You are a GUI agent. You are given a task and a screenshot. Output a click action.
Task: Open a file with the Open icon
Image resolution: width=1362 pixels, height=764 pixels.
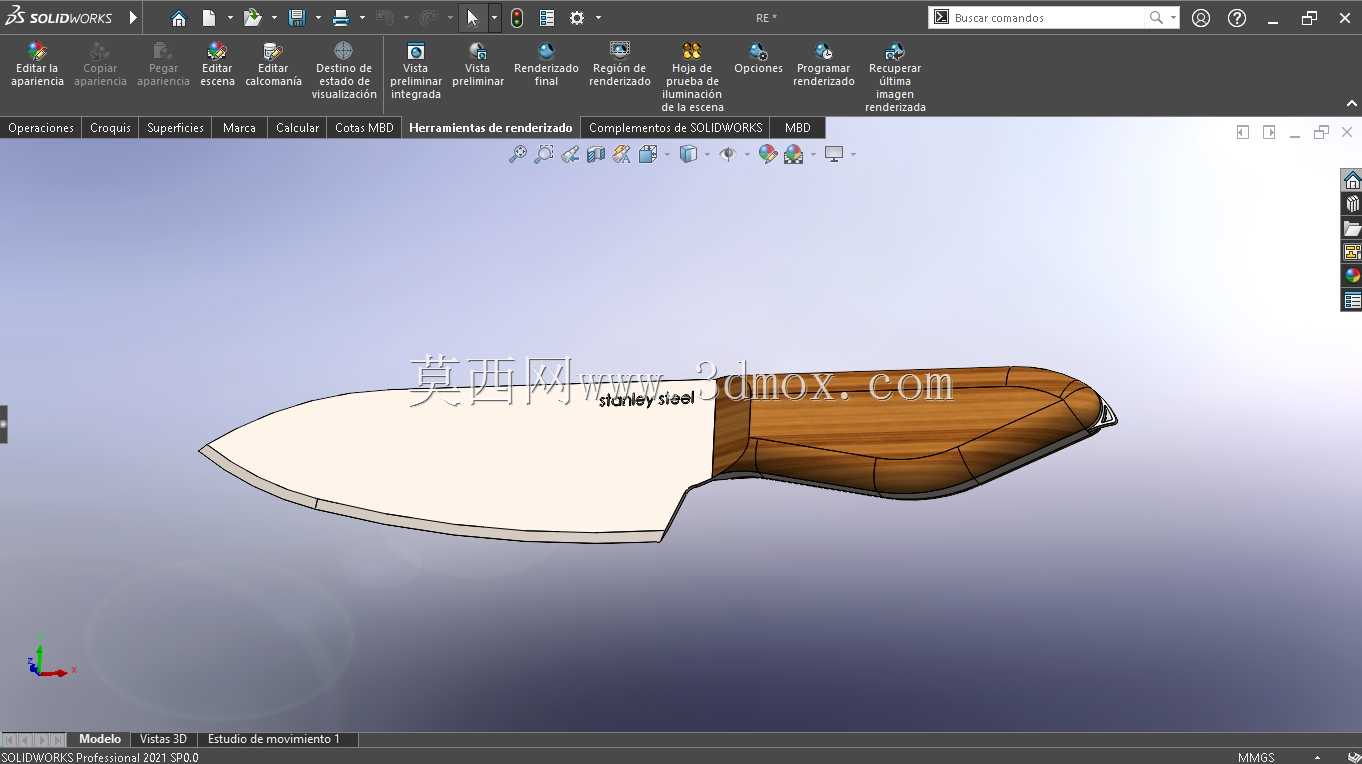tap(252, 18)
